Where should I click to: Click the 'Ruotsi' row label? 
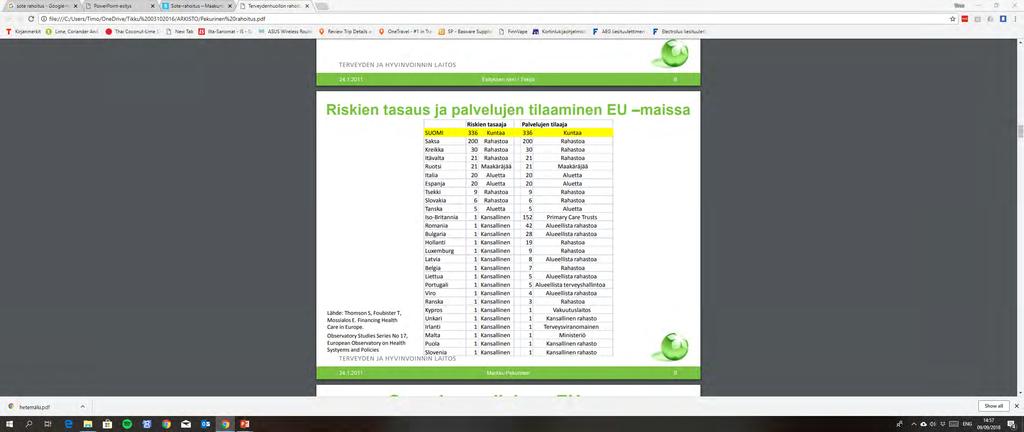point(432,166)
